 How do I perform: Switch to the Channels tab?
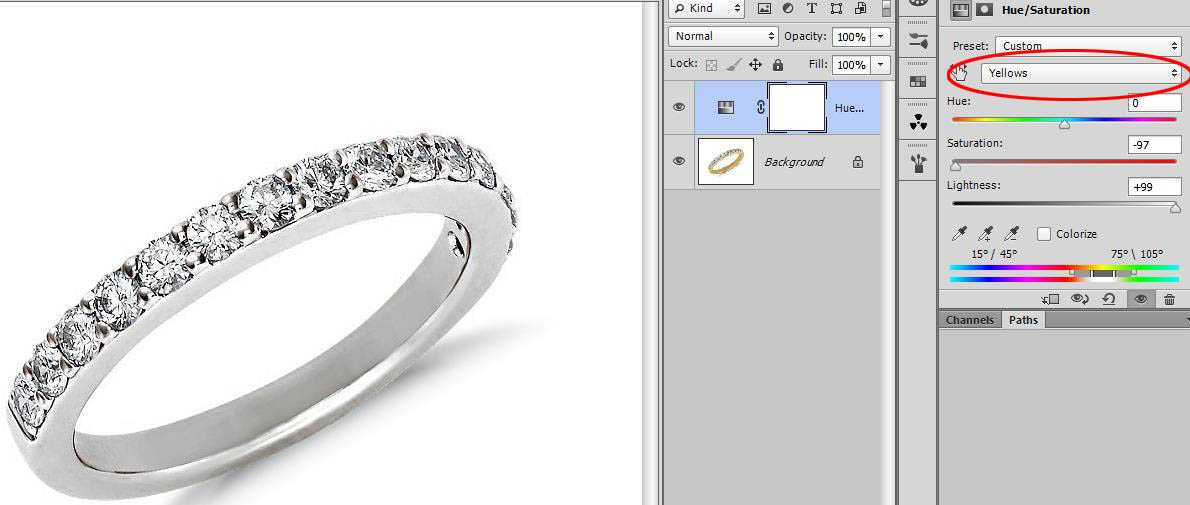[970, 320]
